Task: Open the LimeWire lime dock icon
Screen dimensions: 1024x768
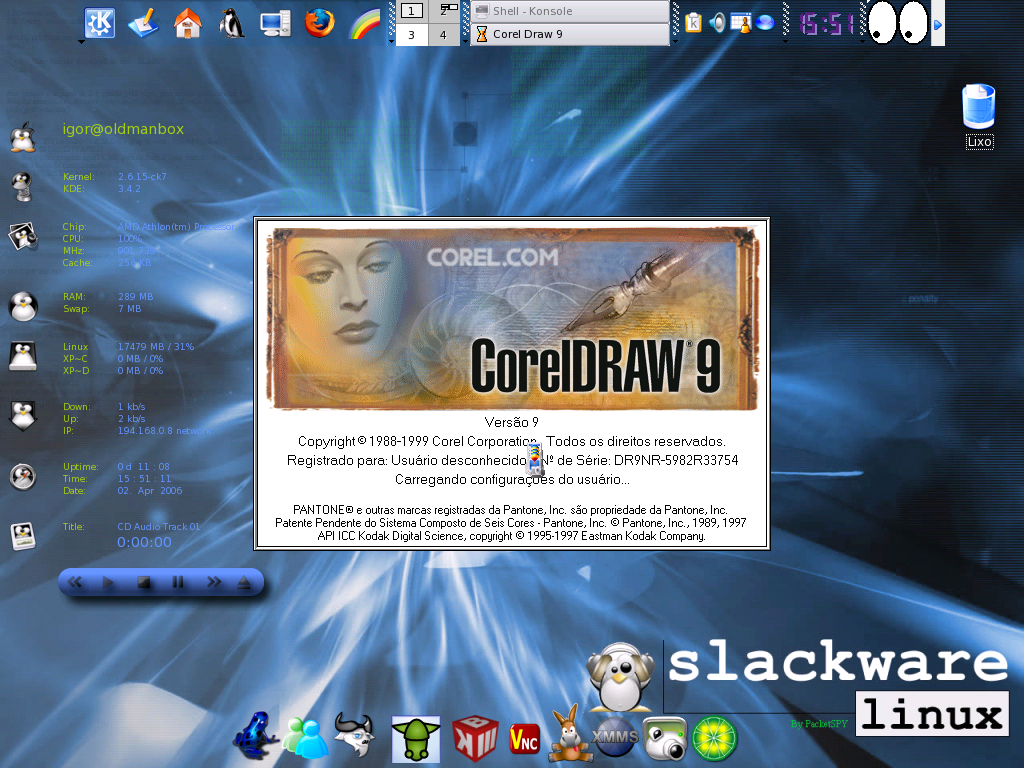Action: click(714, 739)
